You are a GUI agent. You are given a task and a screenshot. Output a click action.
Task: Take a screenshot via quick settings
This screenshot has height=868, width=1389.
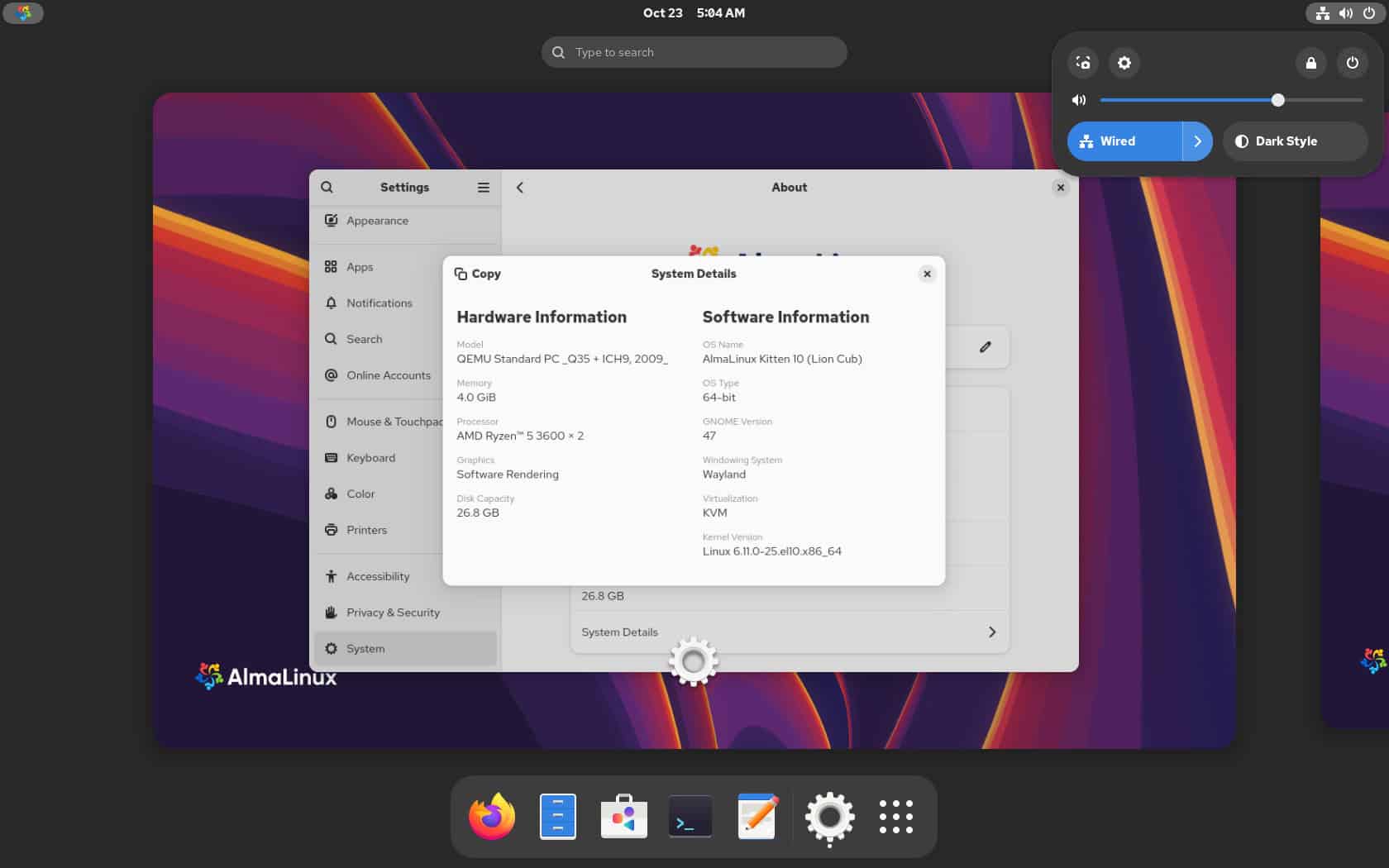(x=1083, y=63)
